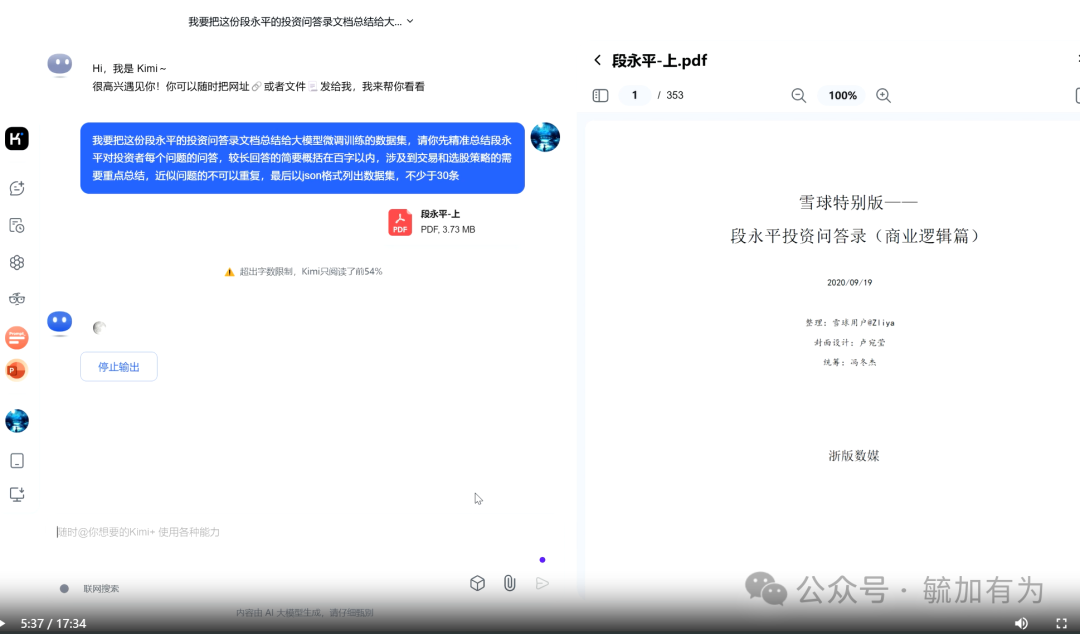Toggle the PDF thumbnail sidebar panel
Screen dimensions: 1080x634
601,96
